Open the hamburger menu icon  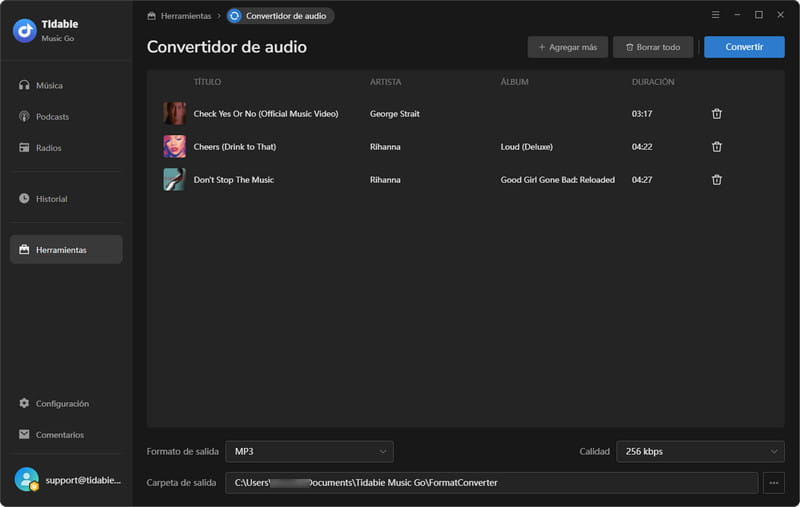tap(716, 15)
